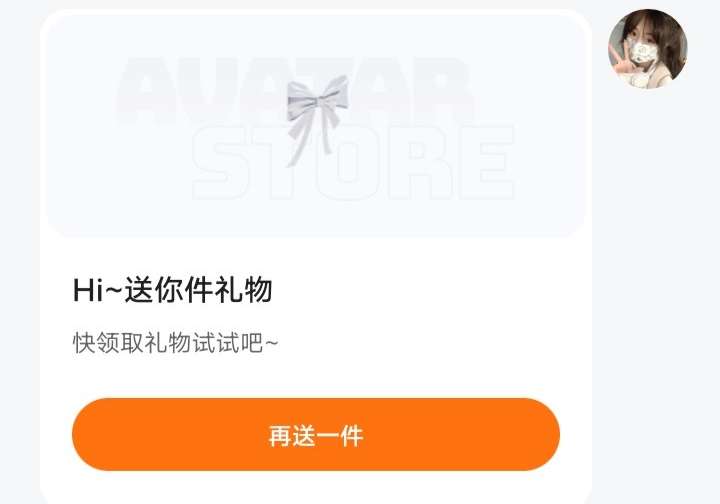Tap the 快领取礼物试试吧~ subtitle text
720x504 pixels.
pyautogui.click(x=175, y=343)
